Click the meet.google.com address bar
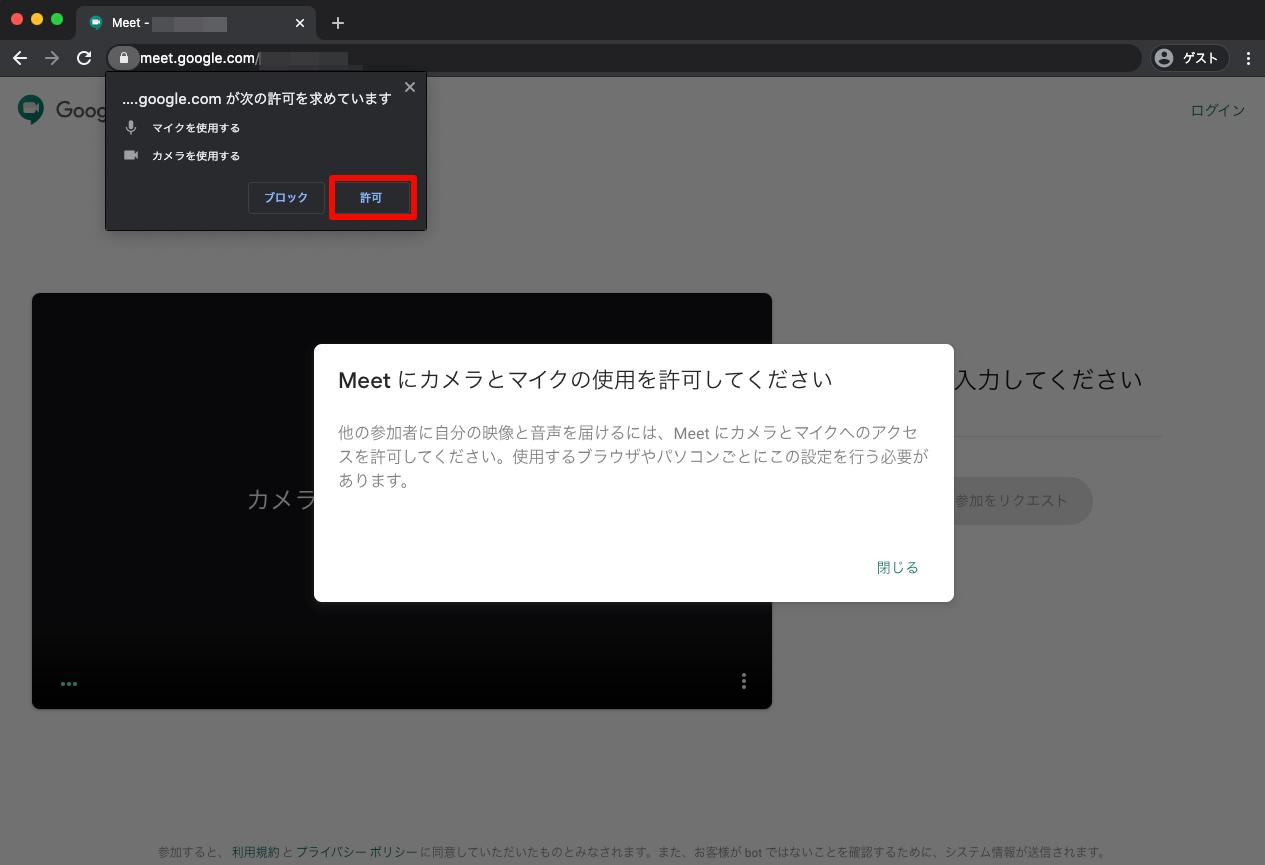This screenshot has width=1265, height=865. pos(640,58)
